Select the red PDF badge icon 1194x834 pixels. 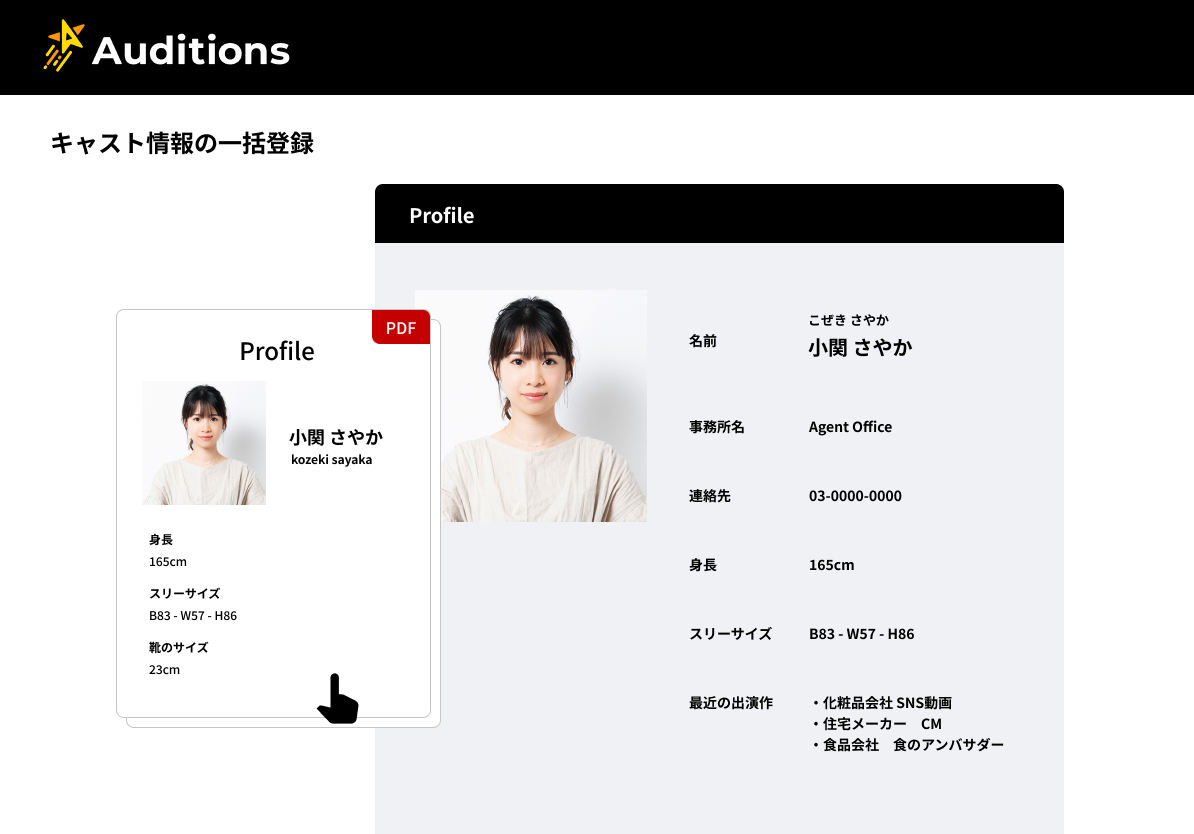point(401,327)
